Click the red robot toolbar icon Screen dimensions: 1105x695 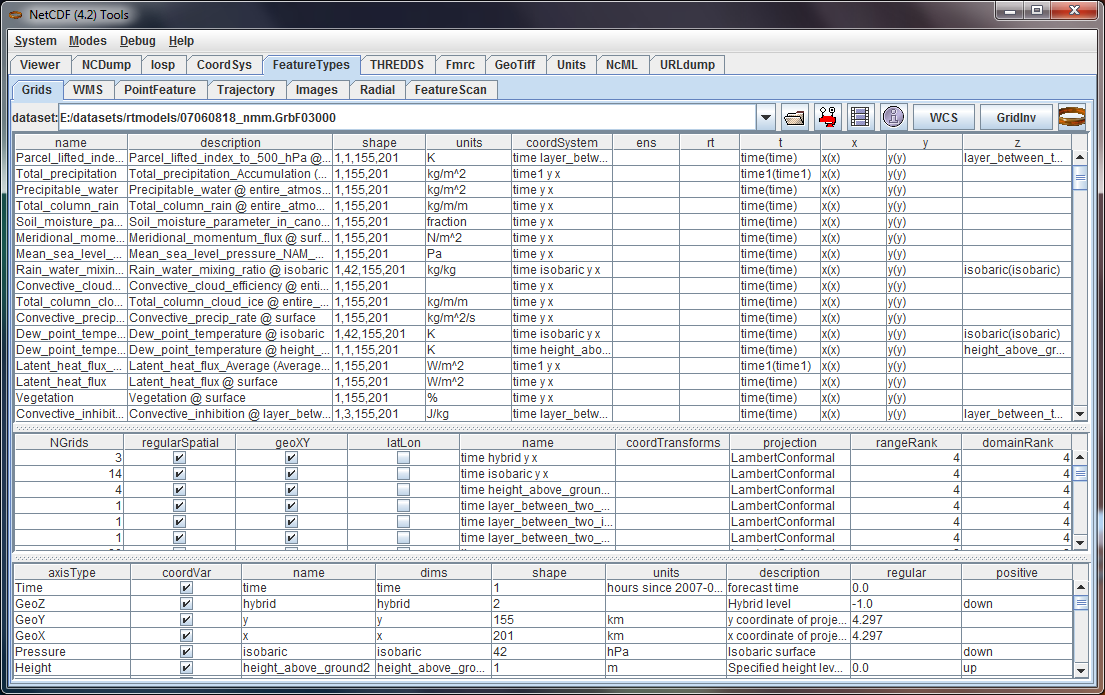pyautogui.click(x=828, y=117)
